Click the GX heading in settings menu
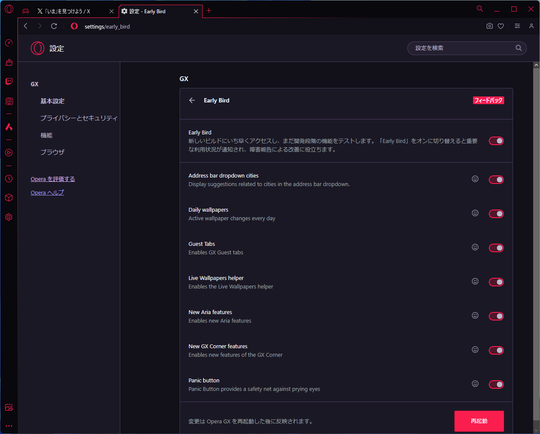Image resolution: width=540 pixels, height=434 pixels. 34,84
